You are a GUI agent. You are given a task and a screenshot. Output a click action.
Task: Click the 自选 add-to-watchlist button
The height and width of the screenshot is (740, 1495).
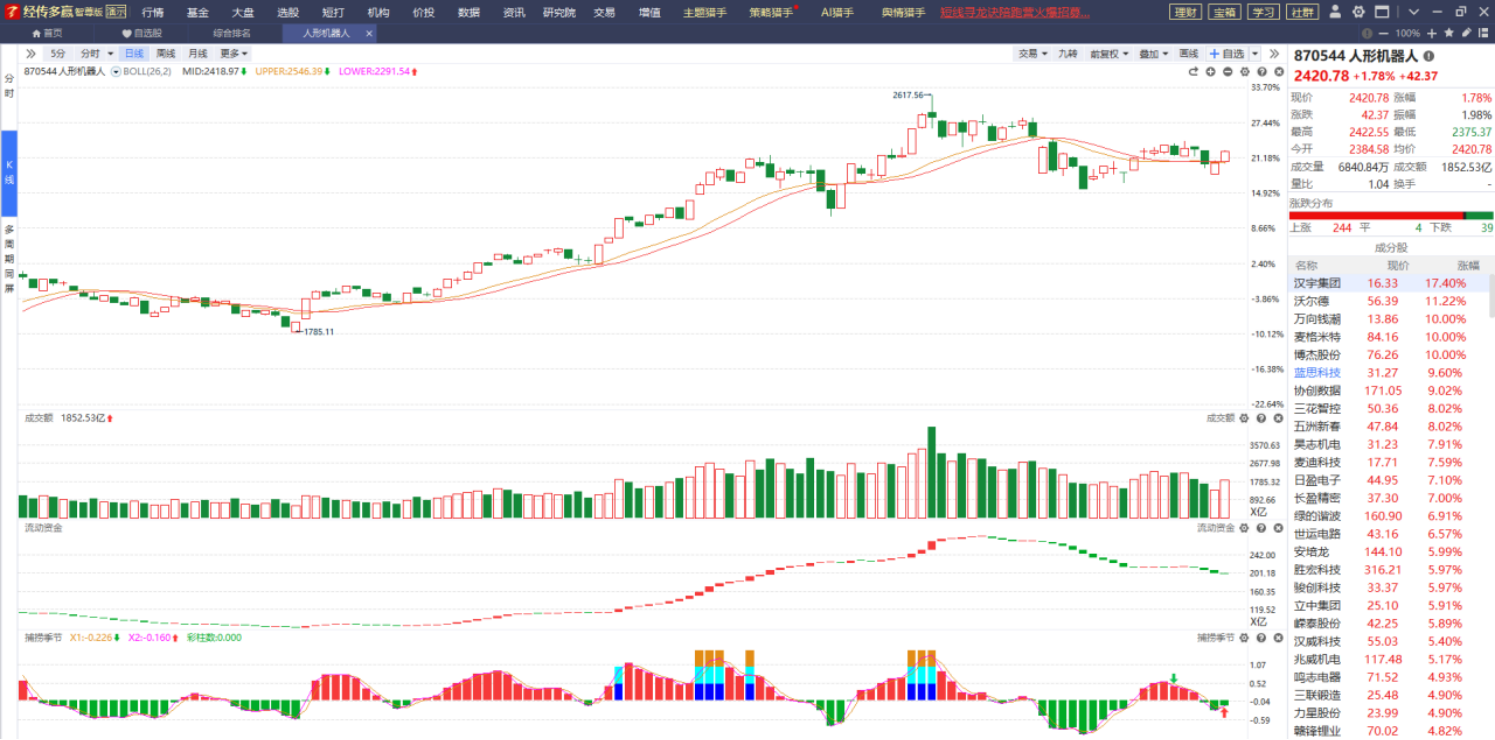point(1227,53)
